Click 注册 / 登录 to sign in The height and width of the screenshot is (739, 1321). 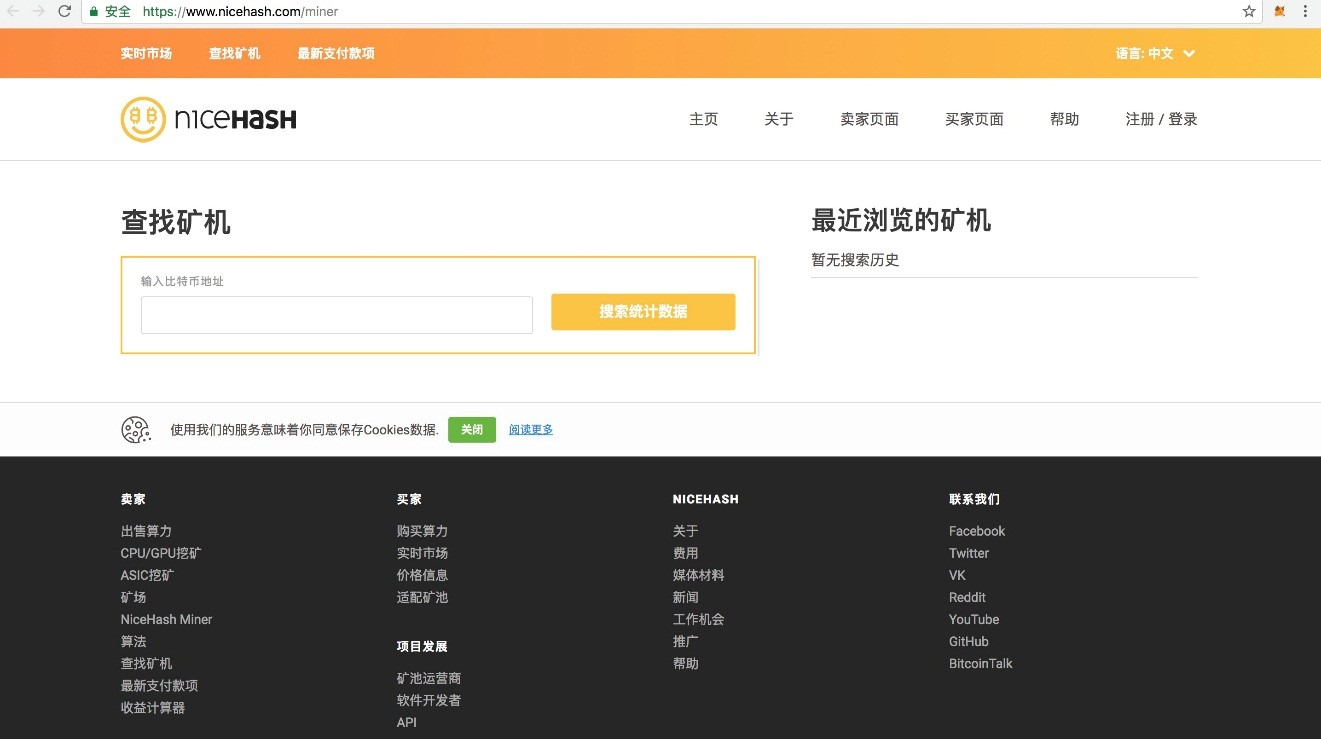click(x=1162, y=119)
